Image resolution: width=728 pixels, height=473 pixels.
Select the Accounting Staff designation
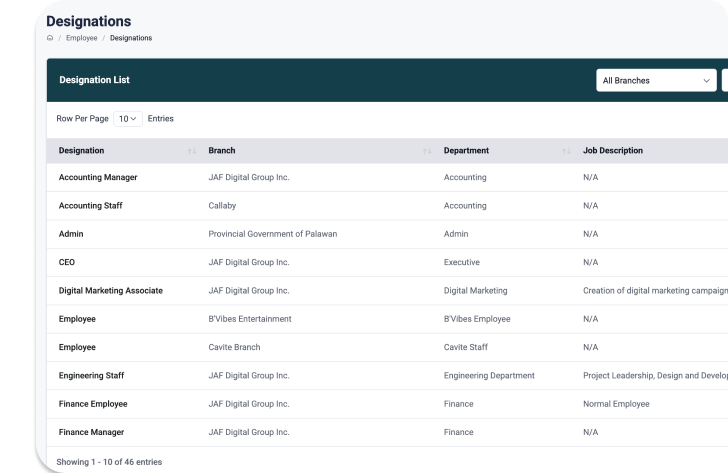click(90, 206)
